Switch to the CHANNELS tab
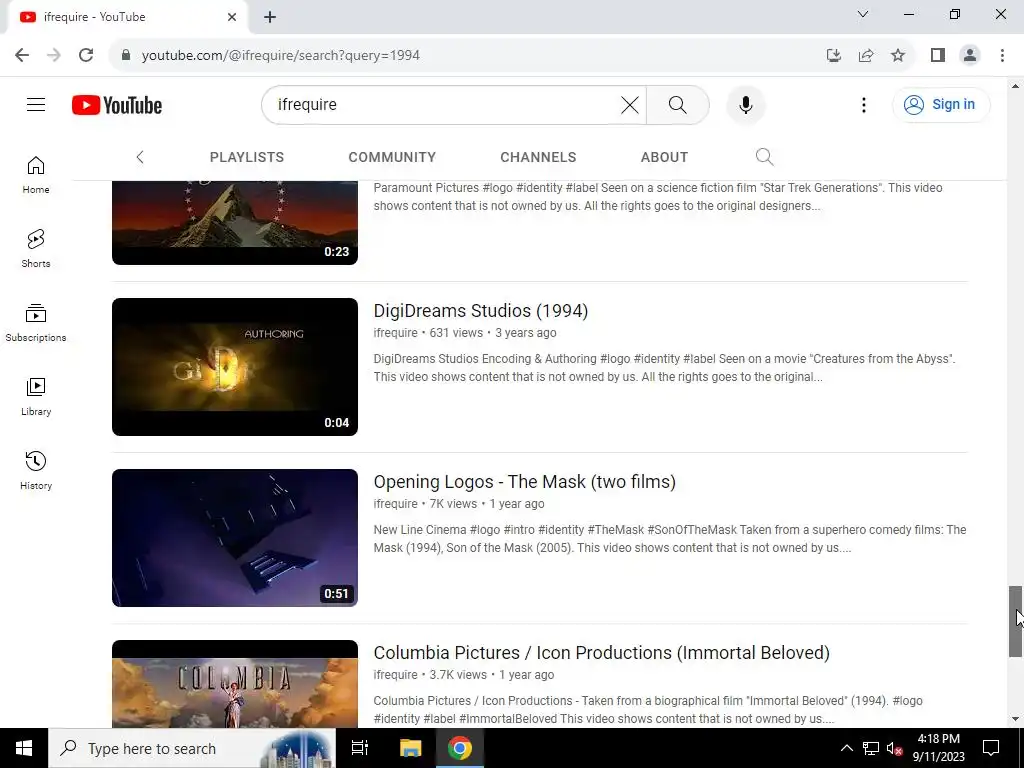The width and height of the screenshot is (1024, 768). coord(538,157)
